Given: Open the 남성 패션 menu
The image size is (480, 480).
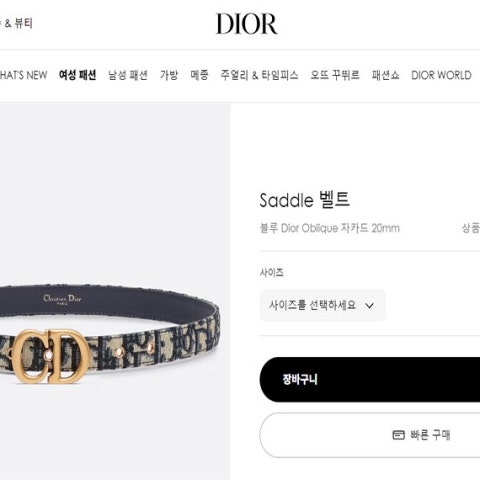Looking at the screenshot, I should [x=128, y=75].
